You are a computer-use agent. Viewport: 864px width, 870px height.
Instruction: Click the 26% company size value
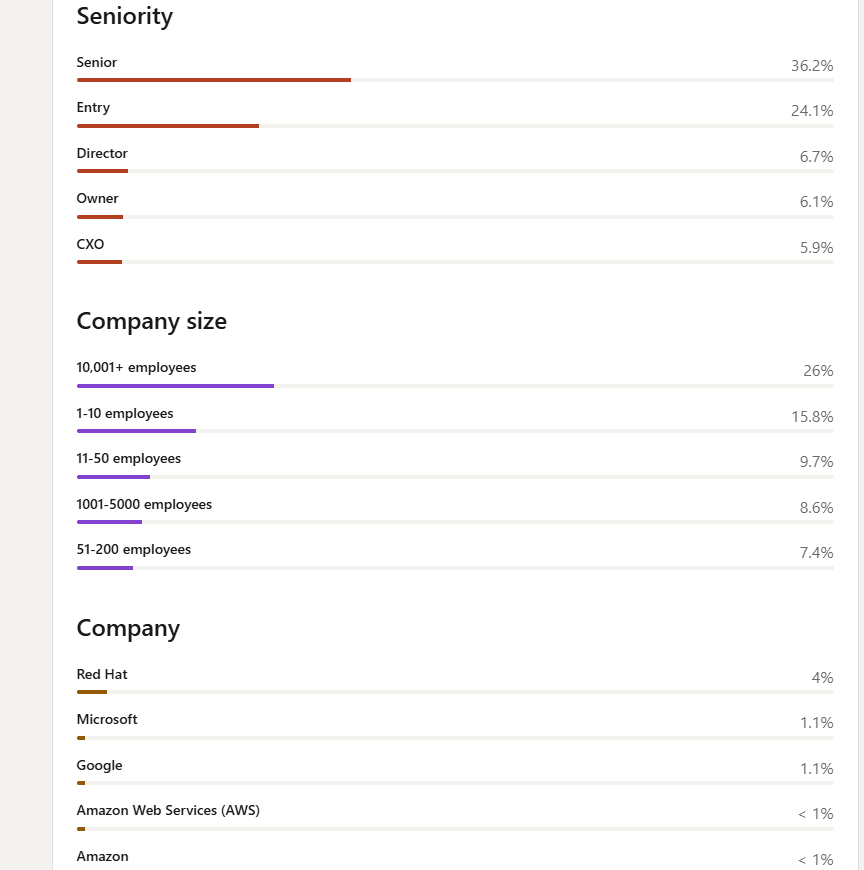818,371
